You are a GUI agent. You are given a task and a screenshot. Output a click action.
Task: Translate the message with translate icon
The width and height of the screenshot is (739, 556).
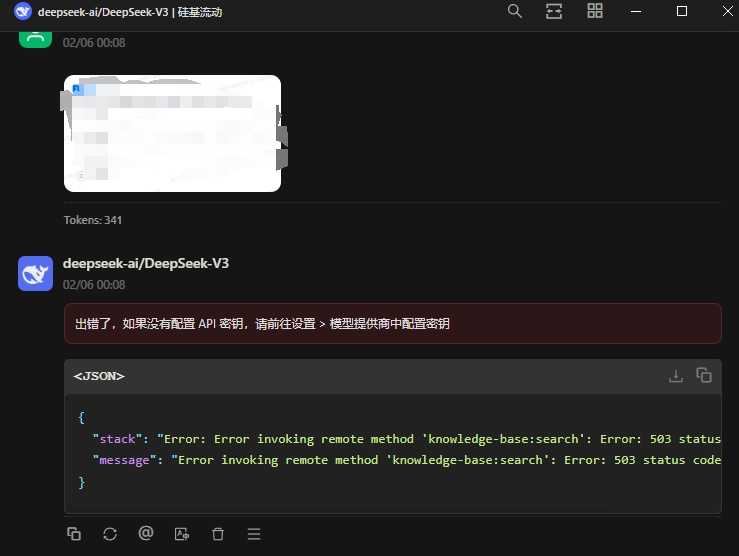(x=182, y=534)
